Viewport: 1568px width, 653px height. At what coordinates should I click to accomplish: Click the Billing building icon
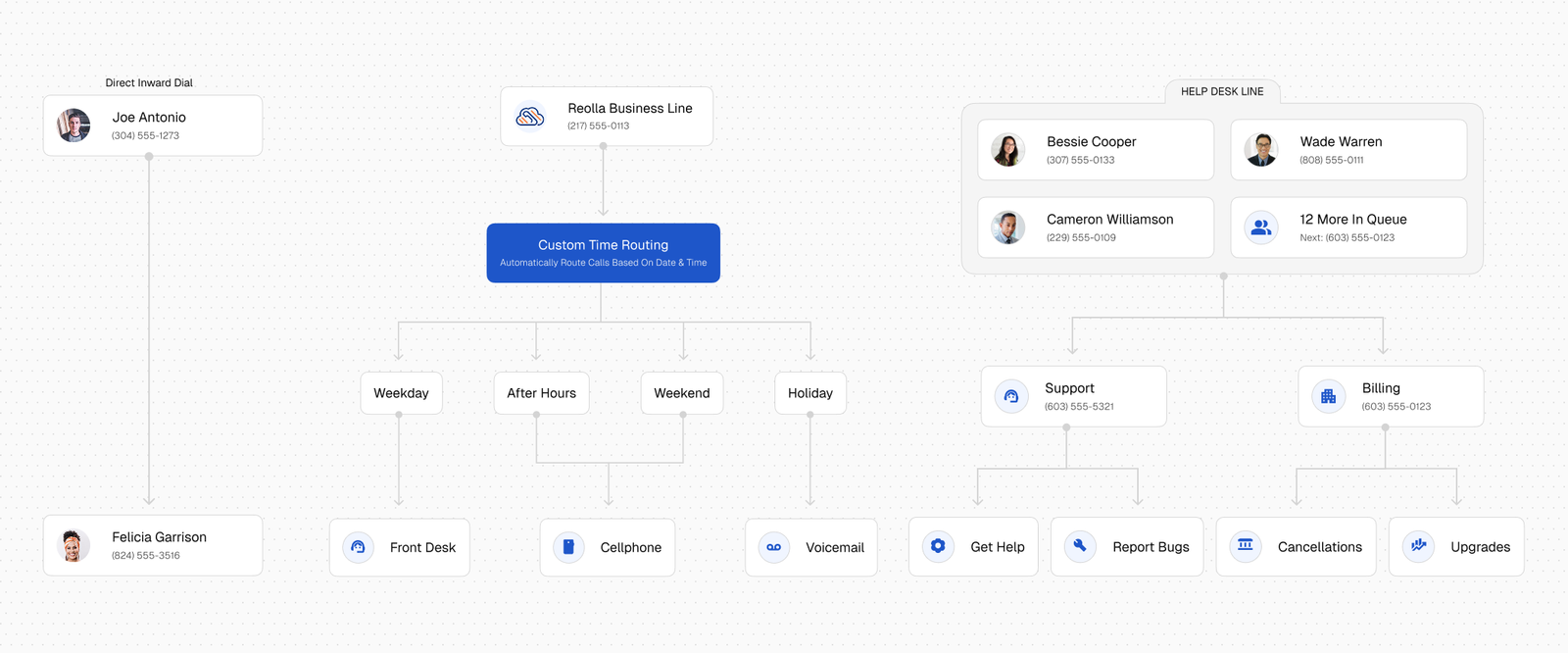[x=1328, y=396]
